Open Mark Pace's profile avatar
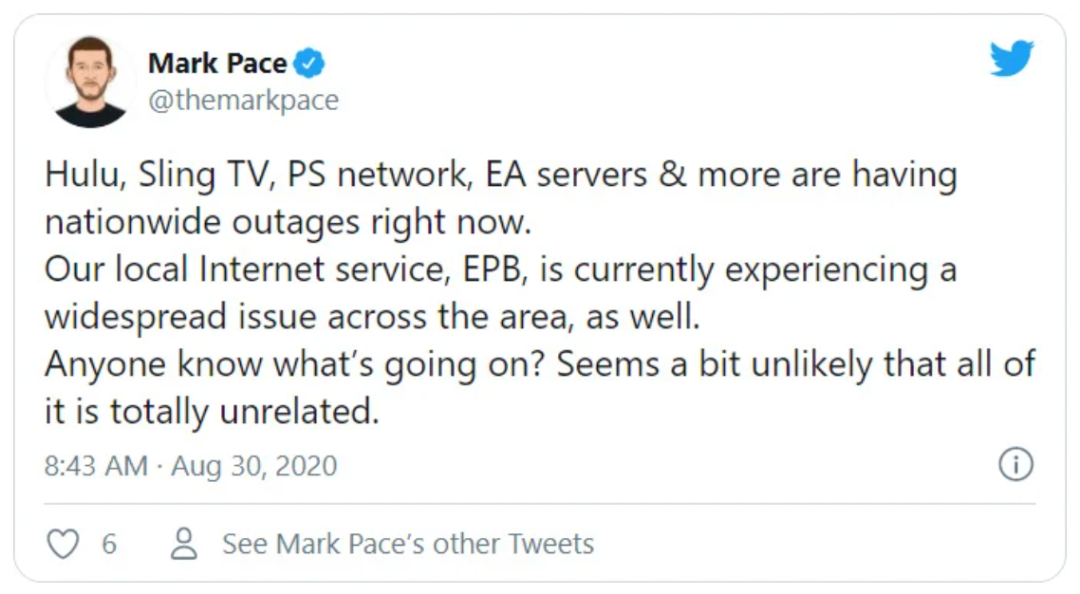 click(x=91, y=82)
